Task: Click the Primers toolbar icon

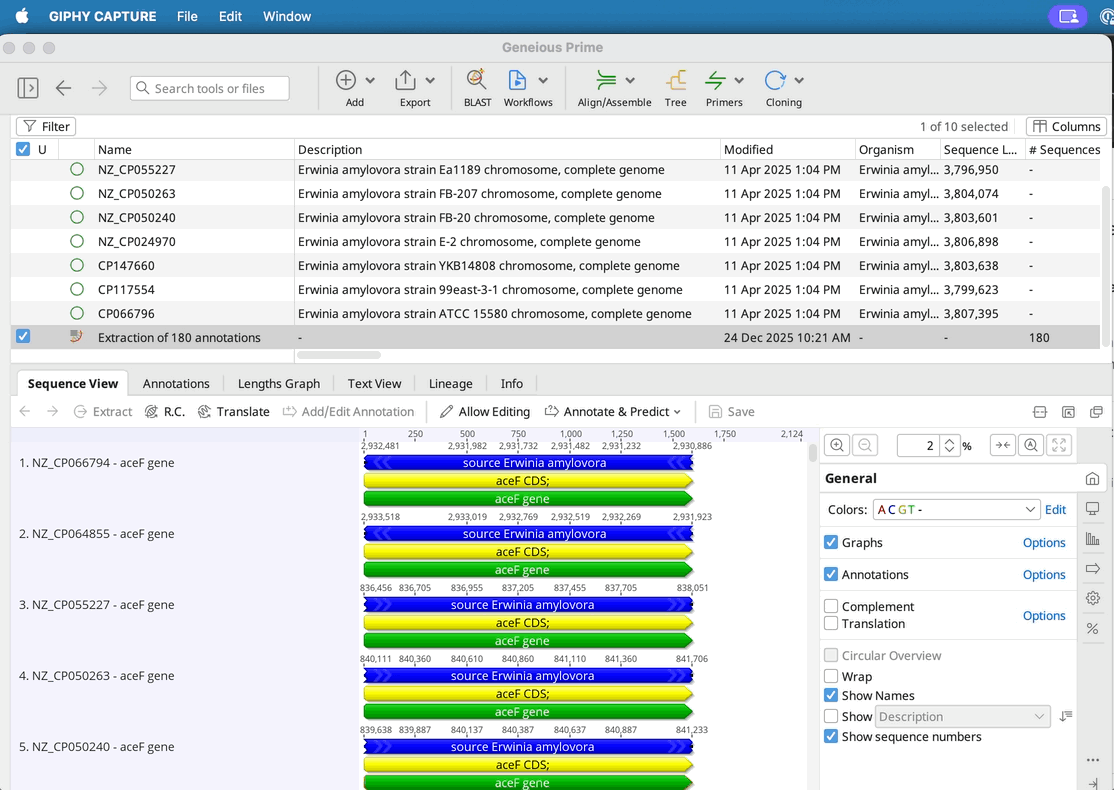Action: click(715, 81)
